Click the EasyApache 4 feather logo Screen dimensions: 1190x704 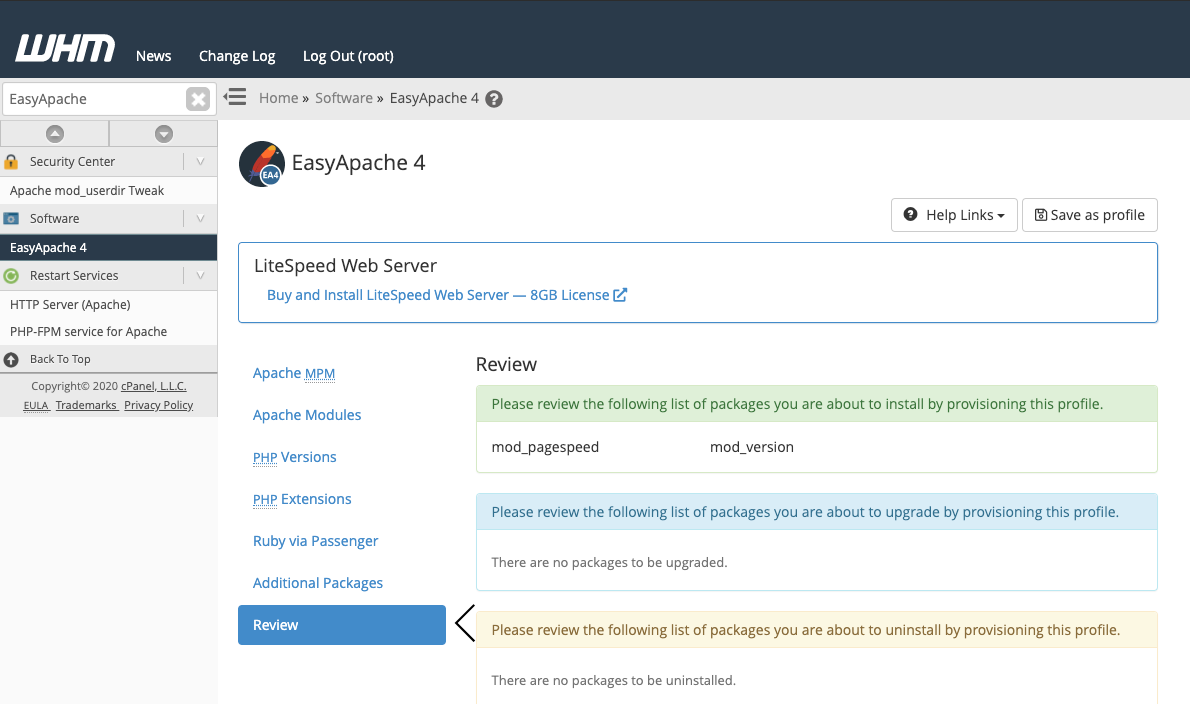point(262,163)
